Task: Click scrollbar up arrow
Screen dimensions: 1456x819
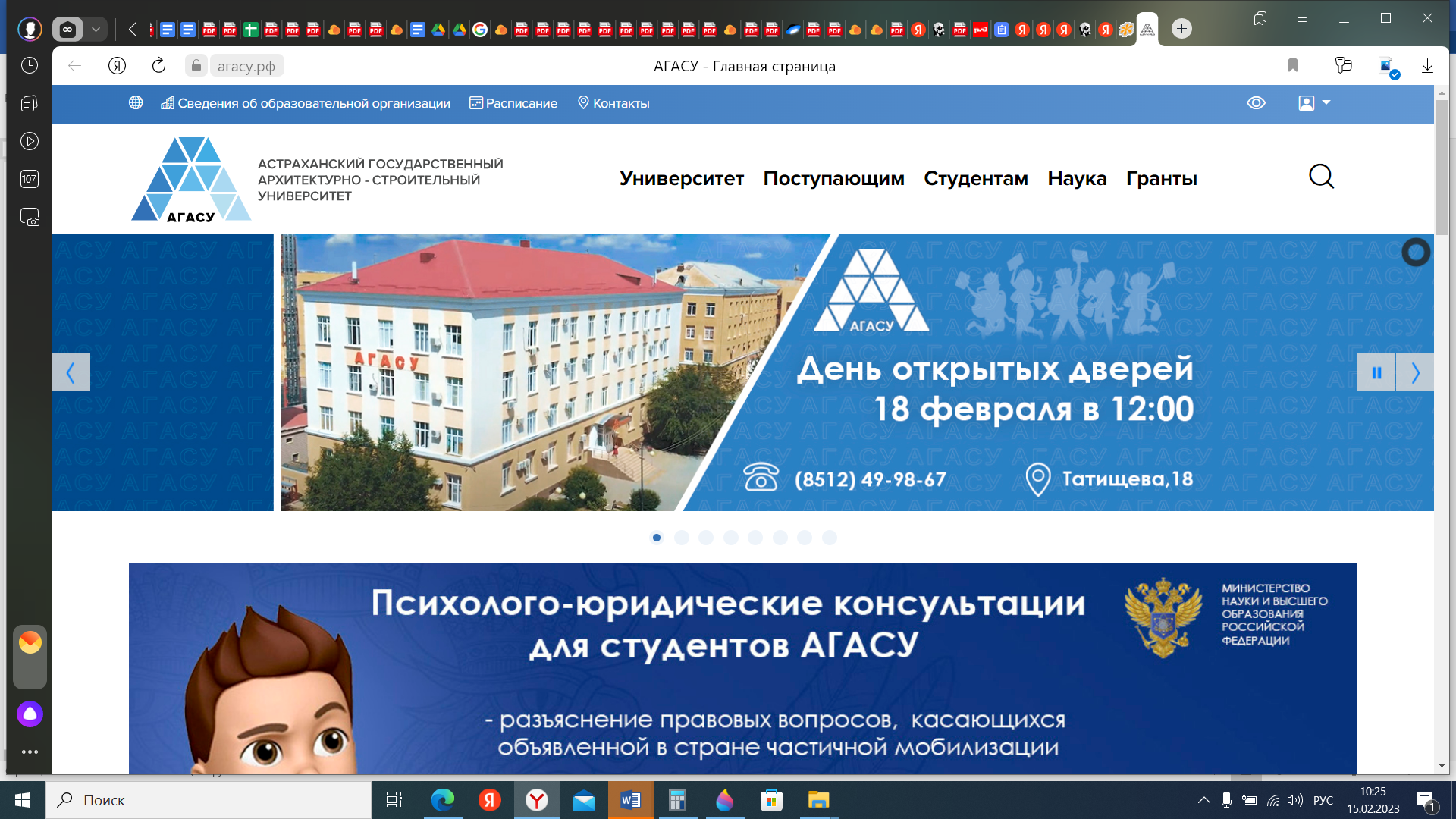Action: pos(1442,92)
